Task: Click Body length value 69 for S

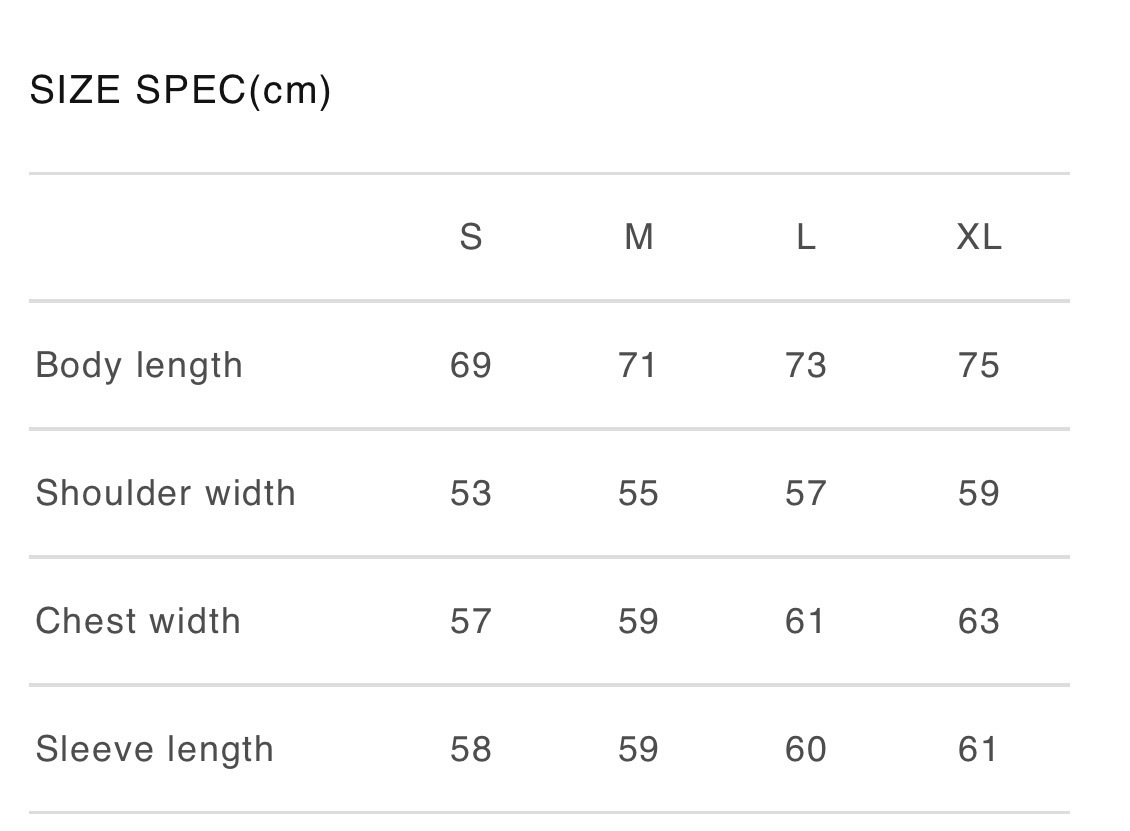Action: click(470, 365)
